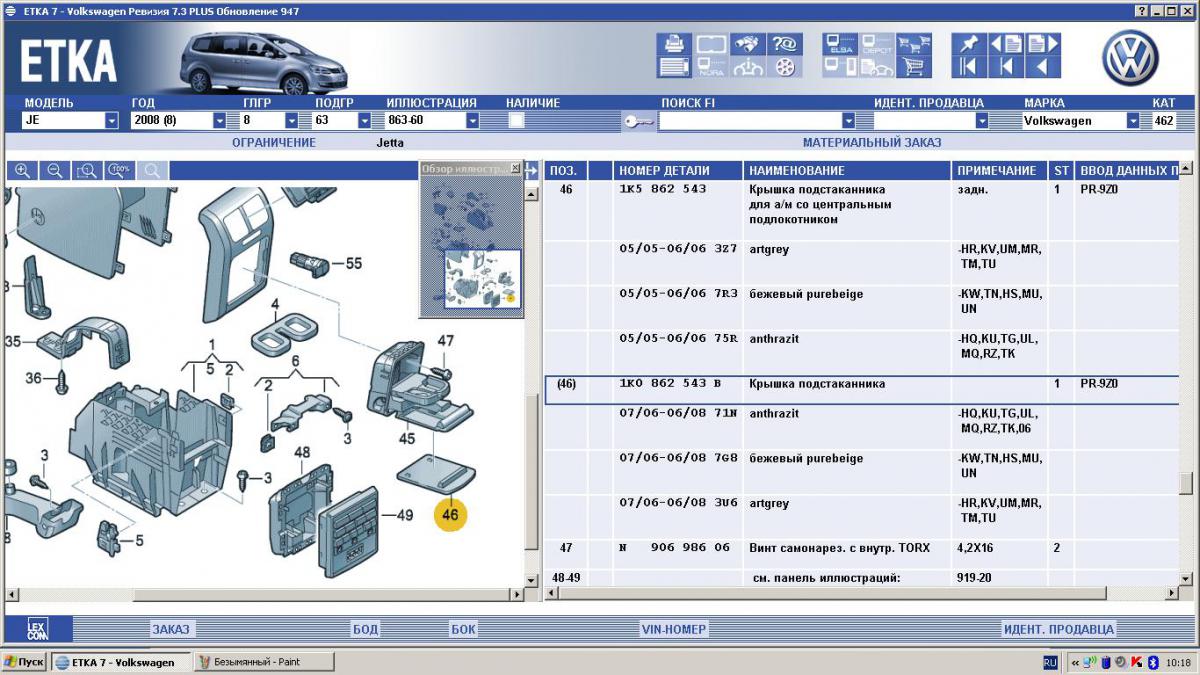Click the Поиск FI input field
Viewport: 1200px width, 675px height.
pyautogui.click(x=750, y=120)
